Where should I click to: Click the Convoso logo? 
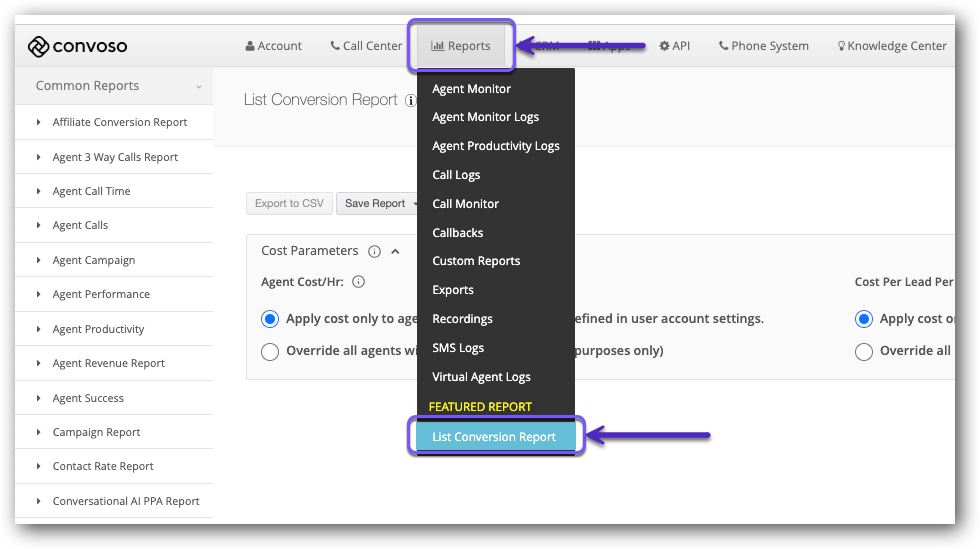pyautogui.click(x=78, y=46)
